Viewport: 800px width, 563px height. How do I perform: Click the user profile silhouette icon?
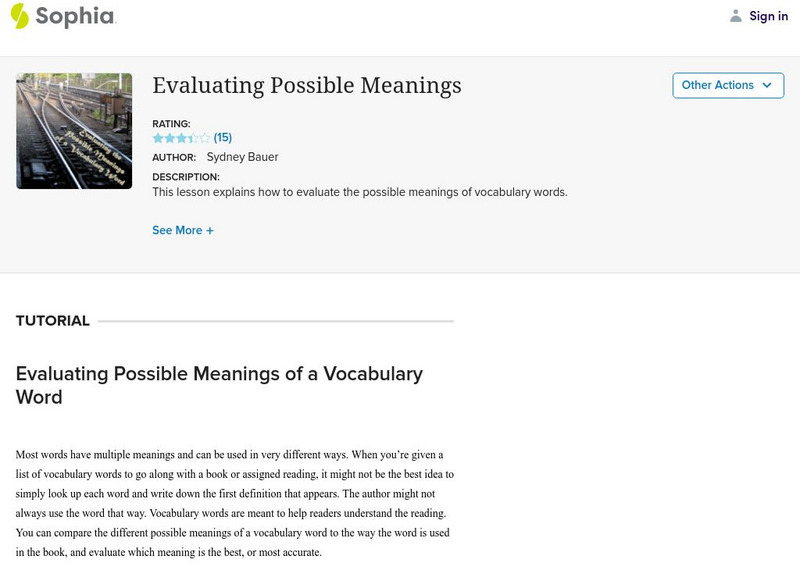[x=736, y=16]
